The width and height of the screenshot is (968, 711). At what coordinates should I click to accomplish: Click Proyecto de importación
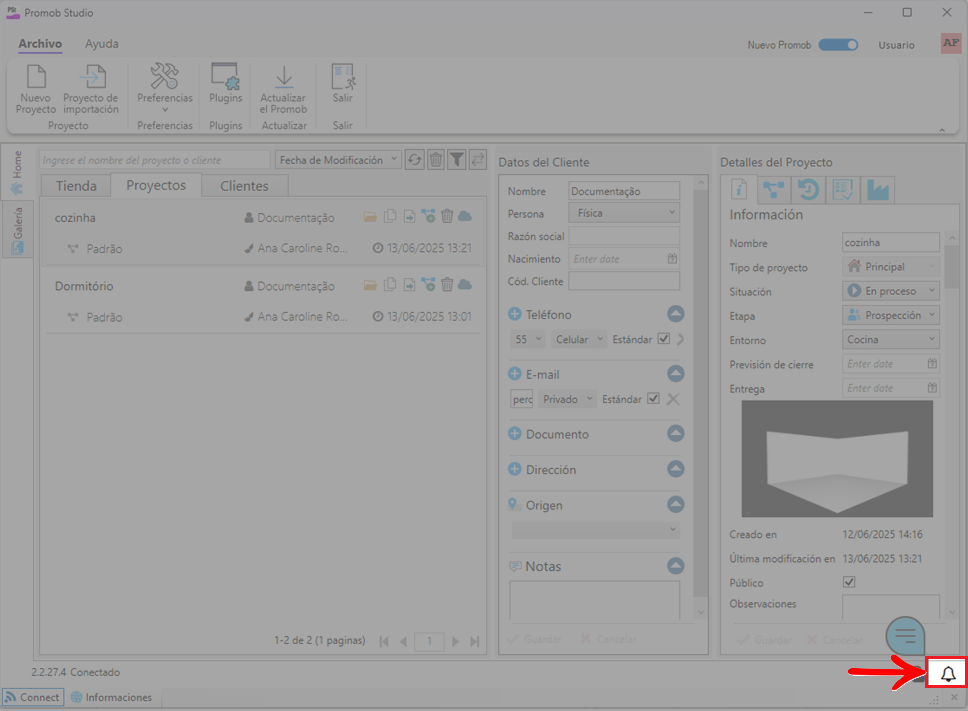(x=91, y=89)
